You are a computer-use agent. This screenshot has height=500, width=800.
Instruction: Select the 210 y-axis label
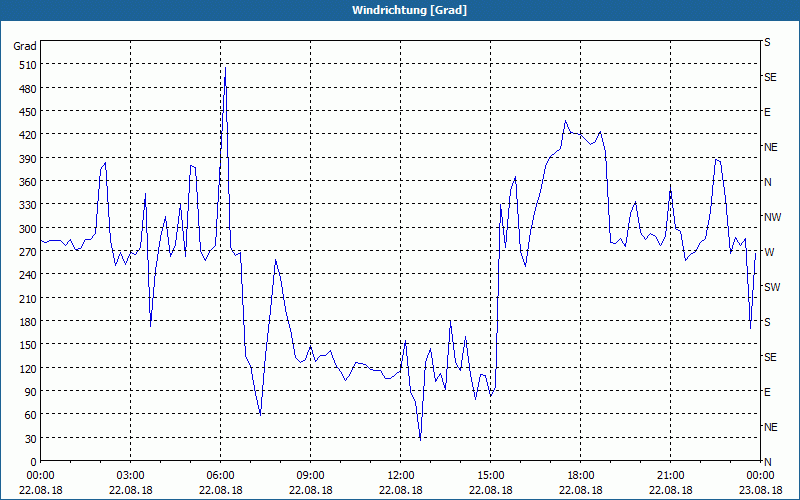click(x=28, y=298)
